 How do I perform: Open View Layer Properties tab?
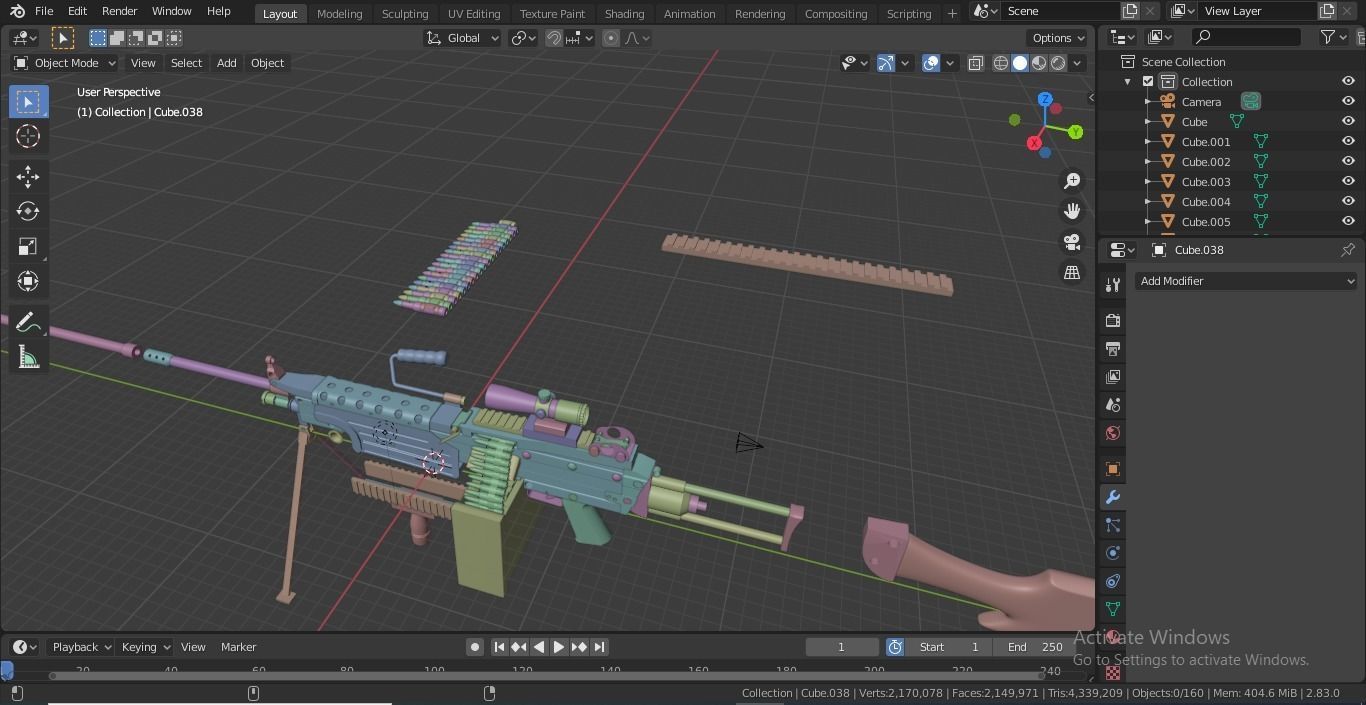pos(1113,376)
